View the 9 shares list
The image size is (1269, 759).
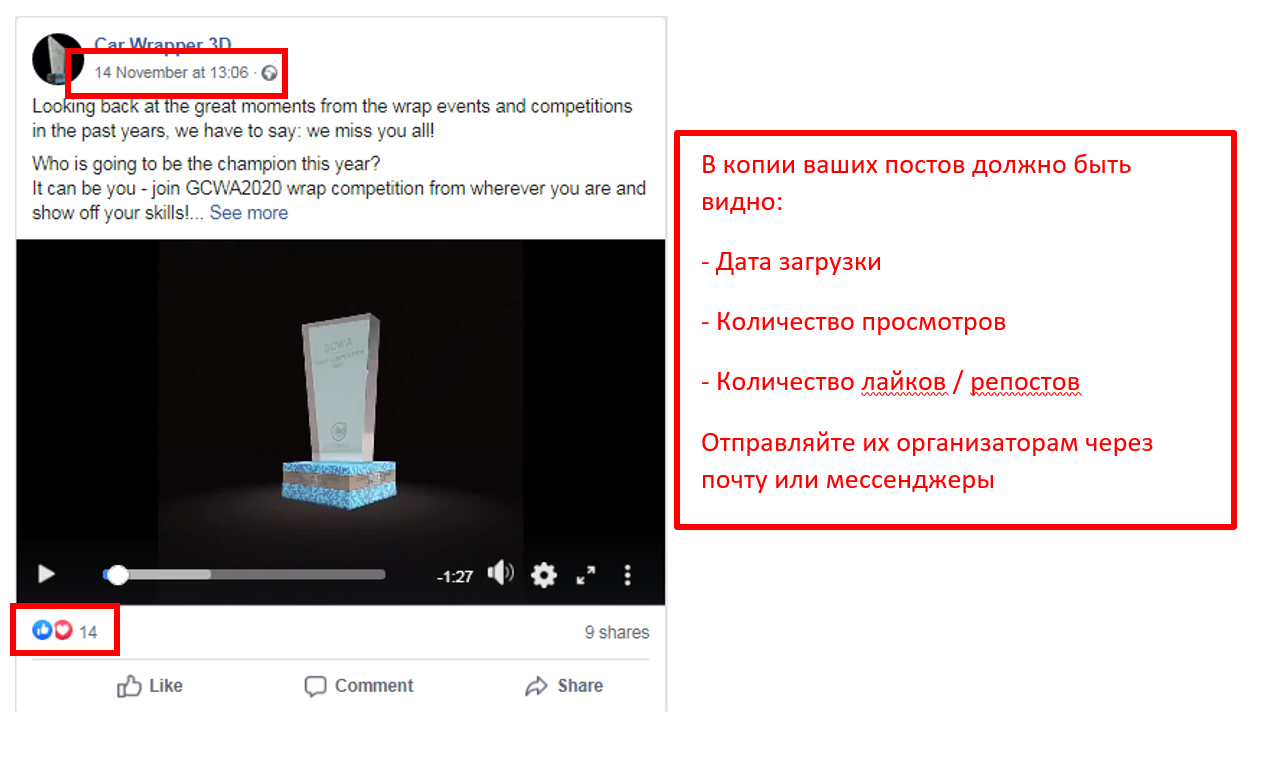click(617, 632)
